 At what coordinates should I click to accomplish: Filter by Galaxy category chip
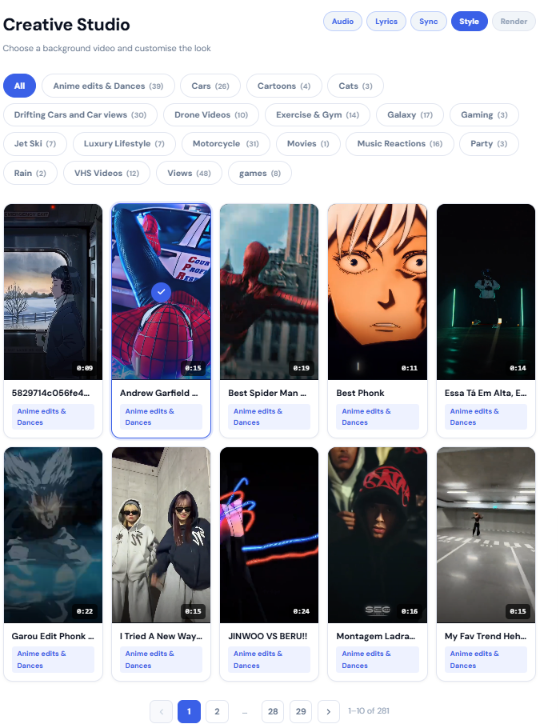coord(410,115)
